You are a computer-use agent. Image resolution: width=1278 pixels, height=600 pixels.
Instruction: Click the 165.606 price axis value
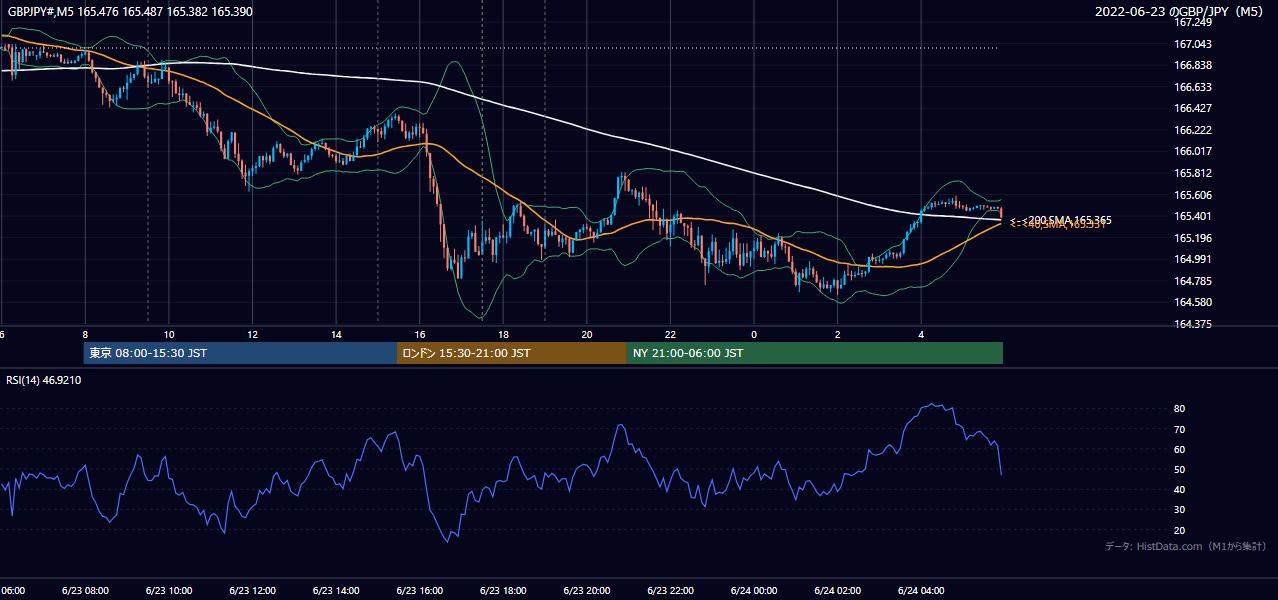coord(1192,195)
